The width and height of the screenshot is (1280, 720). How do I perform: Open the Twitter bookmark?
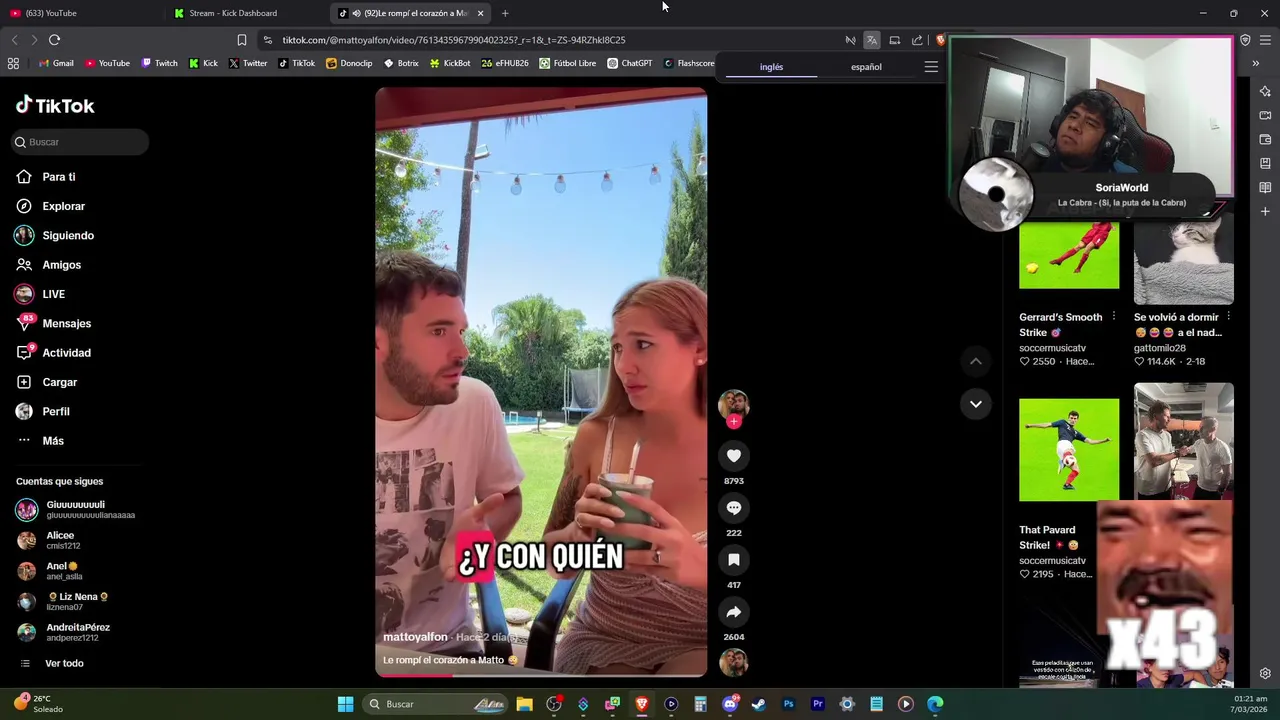[x=248, y=63]
